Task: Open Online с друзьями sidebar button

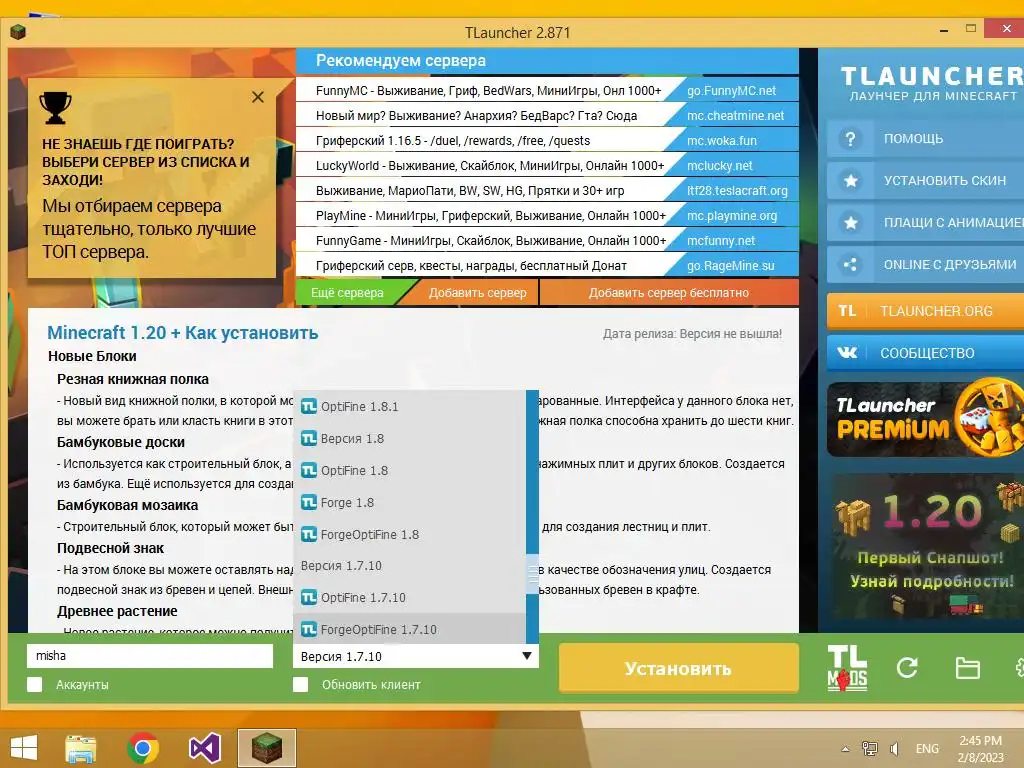Action: 925,264
